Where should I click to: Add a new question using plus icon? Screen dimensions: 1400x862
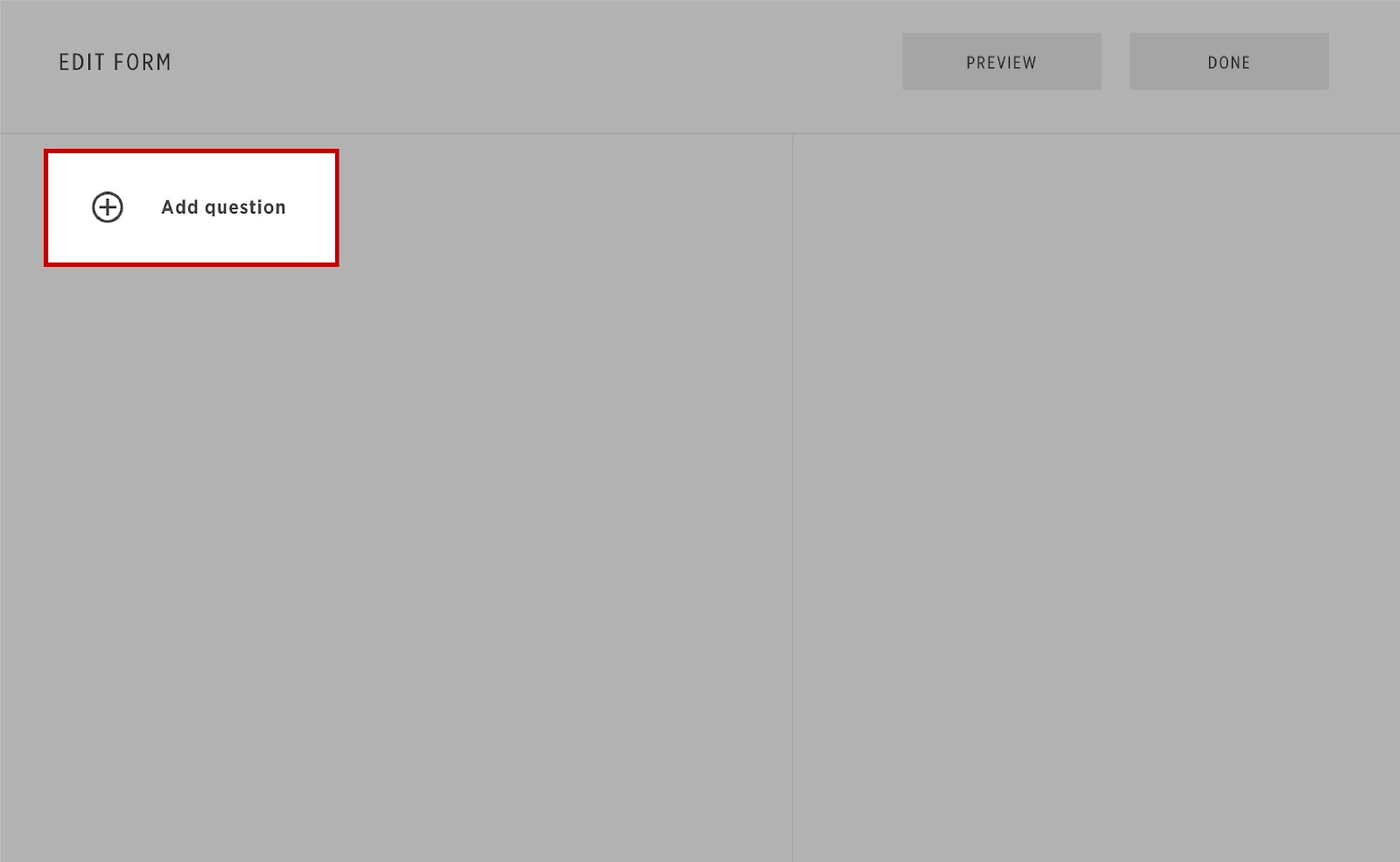pos(108,207)
